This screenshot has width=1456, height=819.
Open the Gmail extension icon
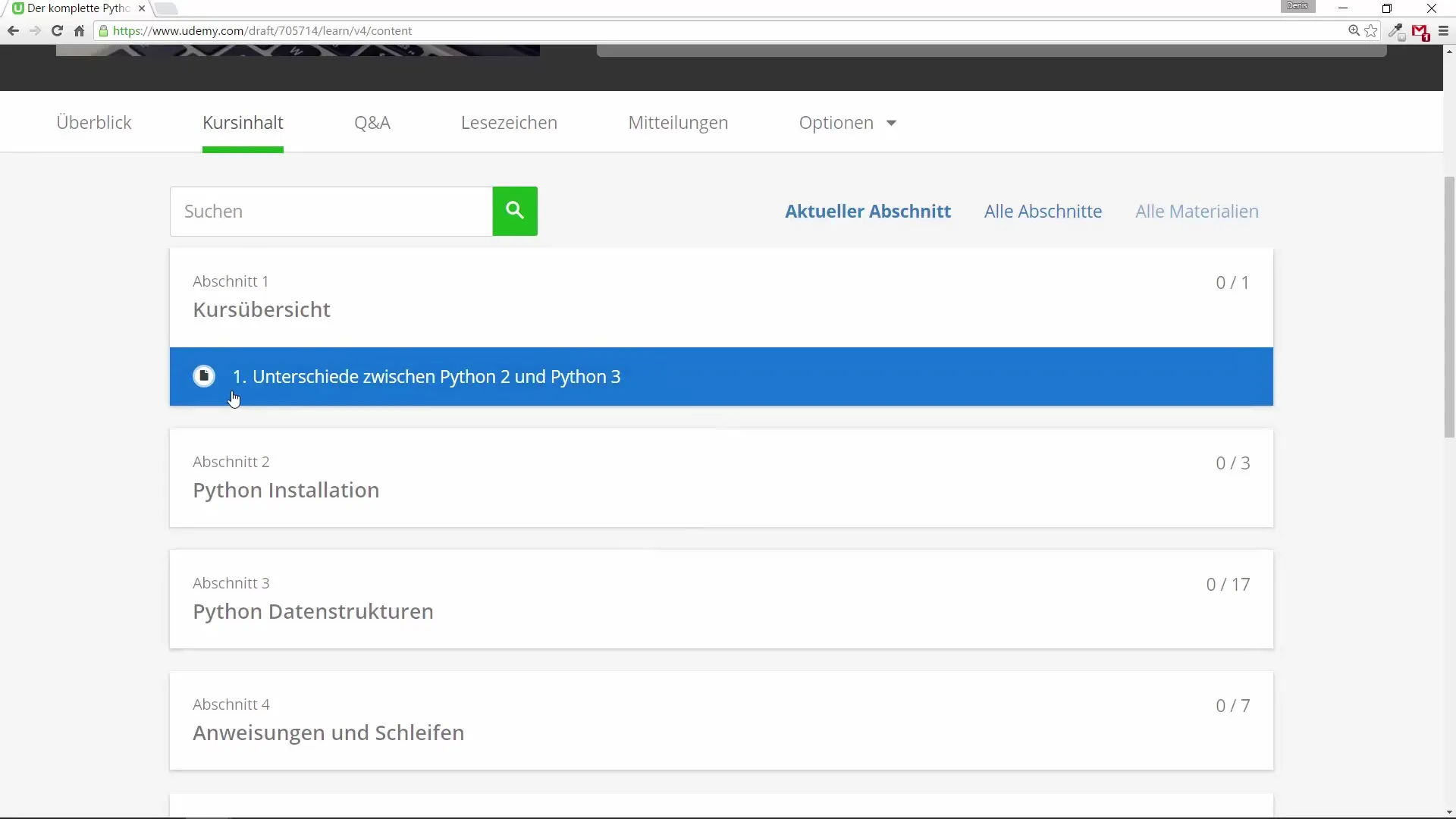click(x=1420, y=32)
